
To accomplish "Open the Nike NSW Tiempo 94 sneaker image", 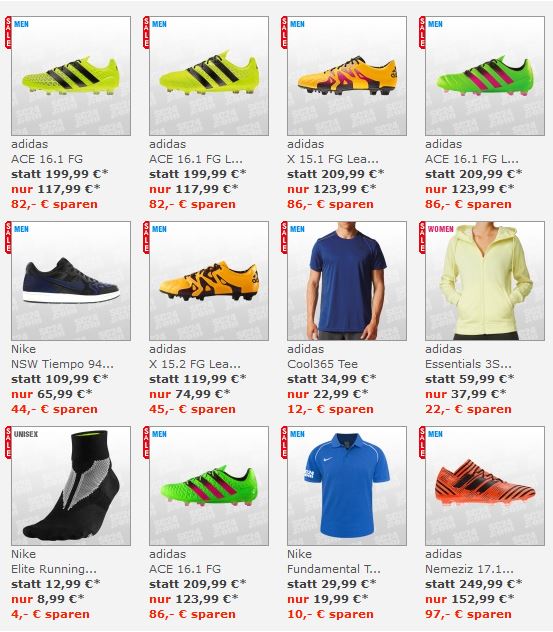I will coord(71,281).
